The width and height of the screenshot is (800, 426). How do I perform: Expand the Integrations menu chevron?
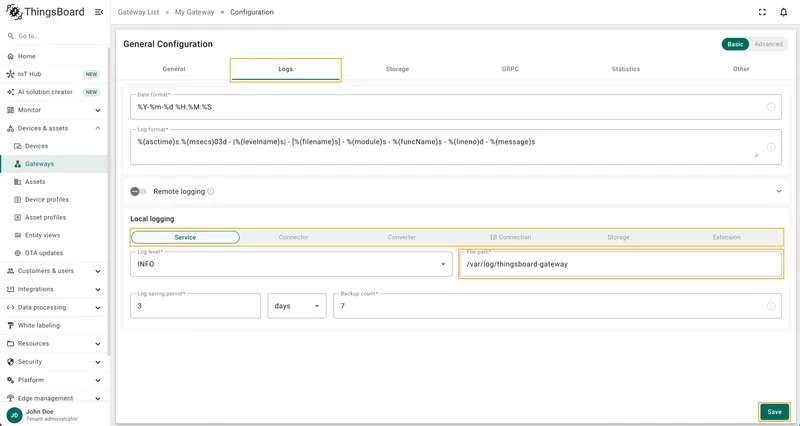pyautogui.click(x=98, y=289)
